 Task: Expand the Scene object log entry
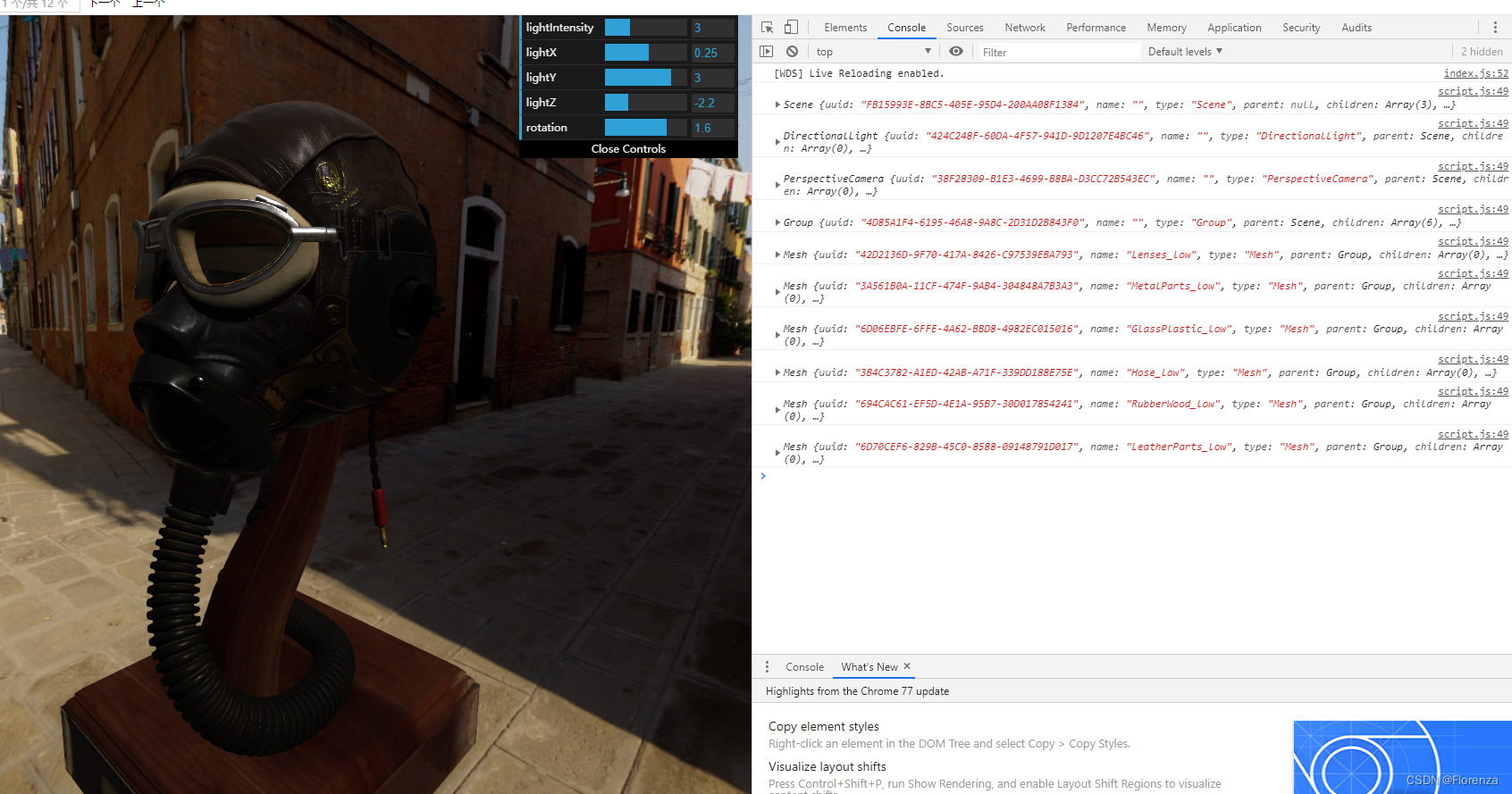point(777,104)
